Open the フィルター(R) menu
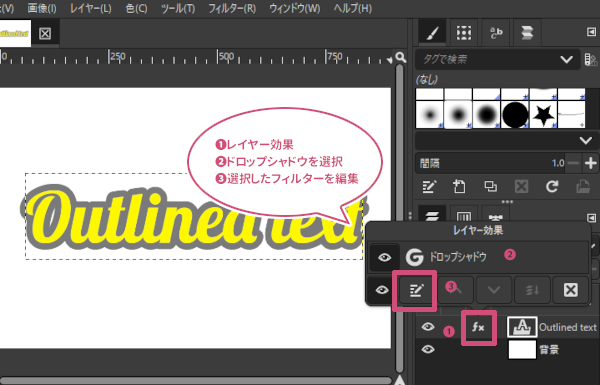The height and width of the screenshot is (385, 600). 232,8
